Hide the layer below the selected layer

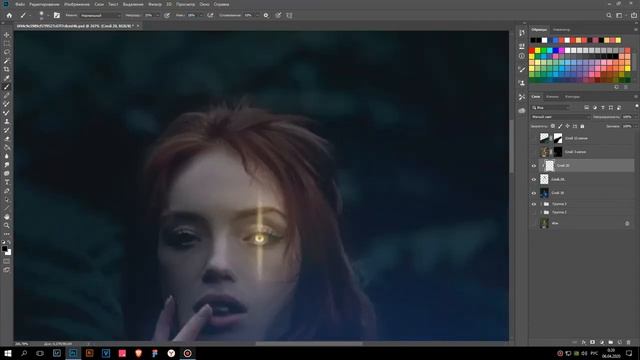pyautogui.click(x=533, y=179)
